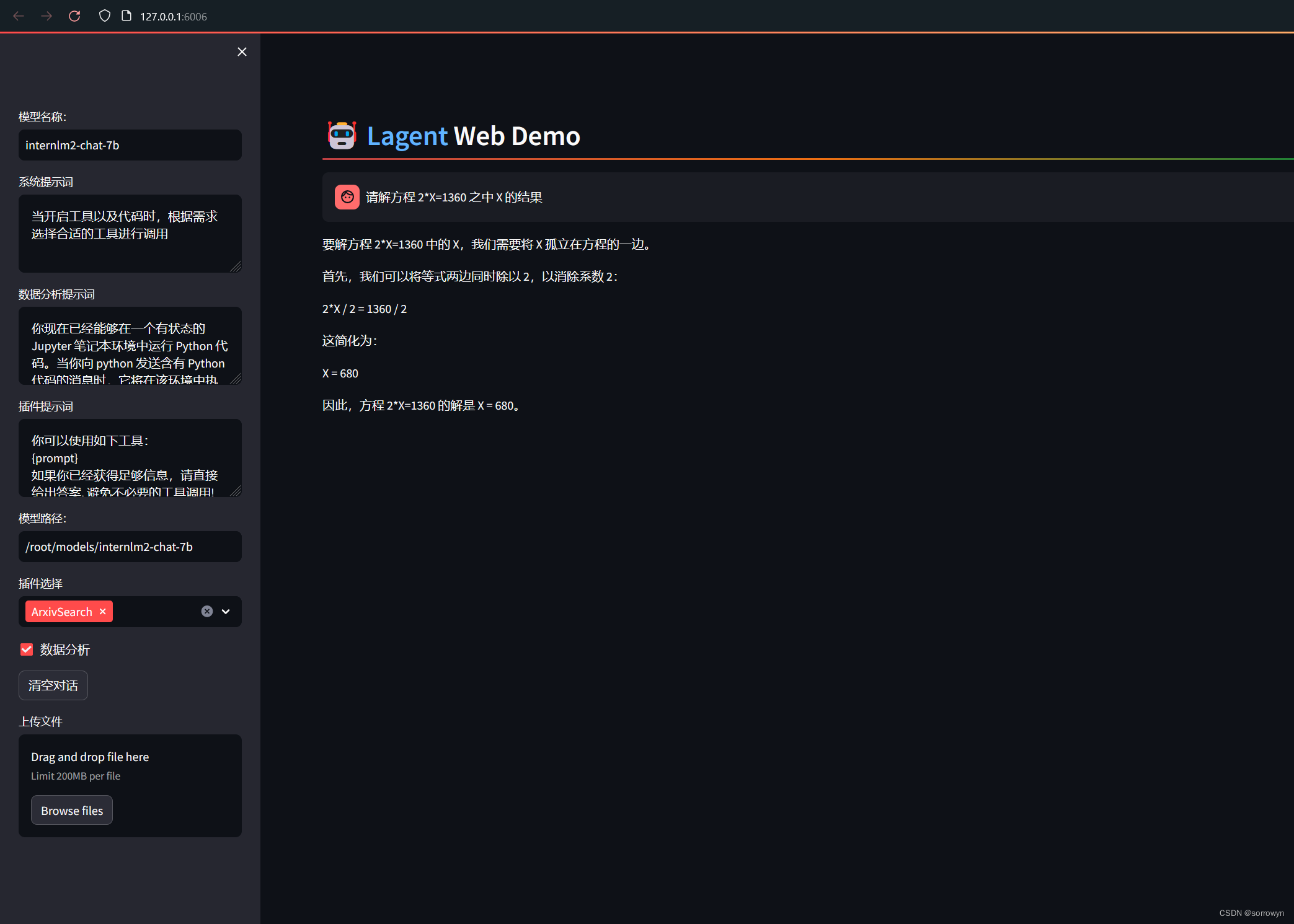
Task: Close the sidebar with the X icon
Action: [242, 52]
